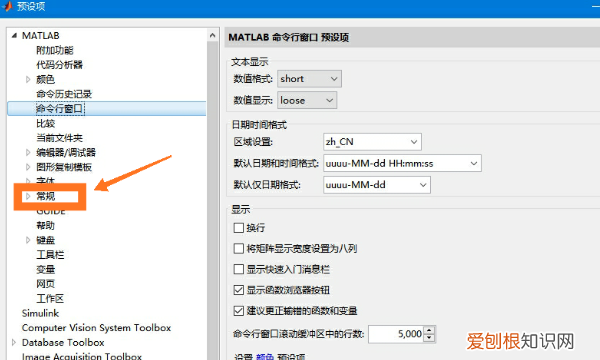
Task: Disable 显示函数浏览器按钮 checkbox
Action: [x=238, y=290]
